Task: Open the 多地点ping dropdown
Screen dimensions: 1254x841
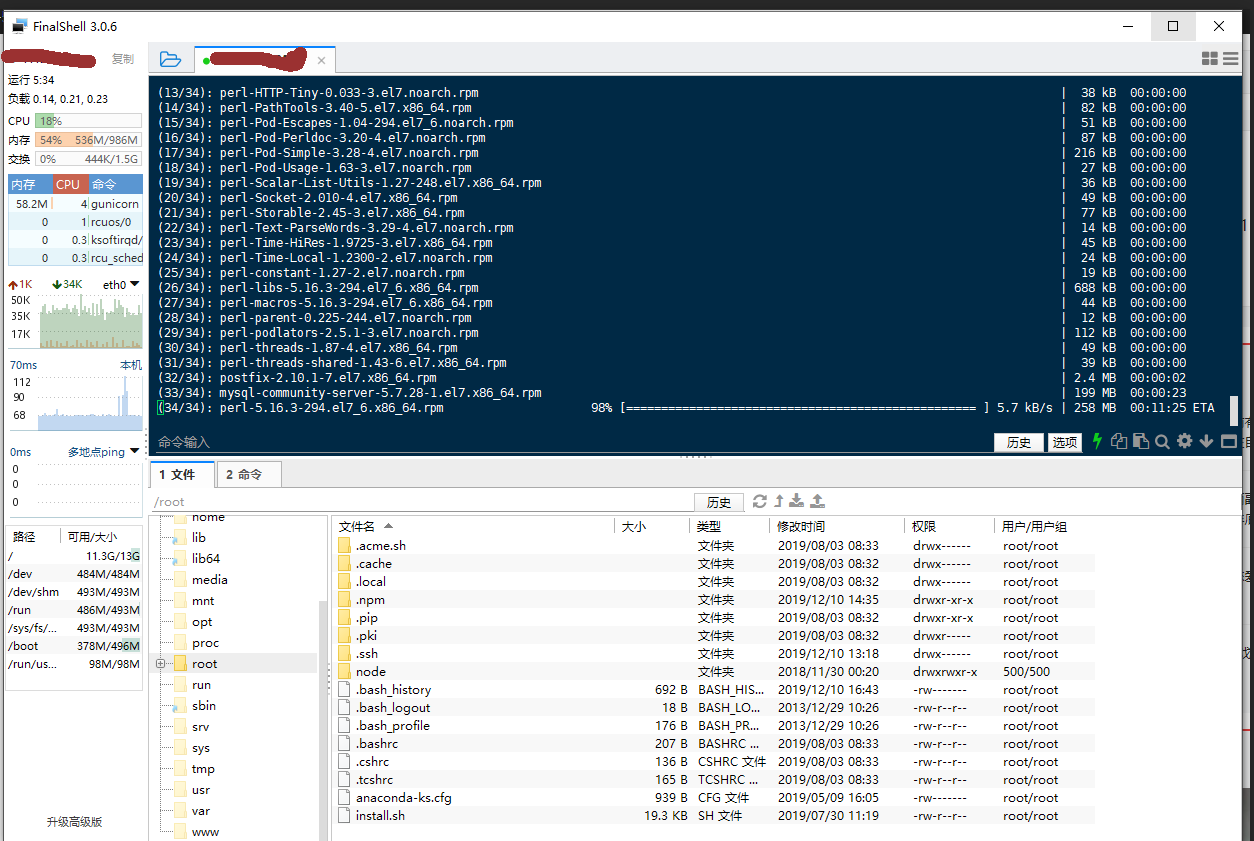Action: click(x=104, y=452)
